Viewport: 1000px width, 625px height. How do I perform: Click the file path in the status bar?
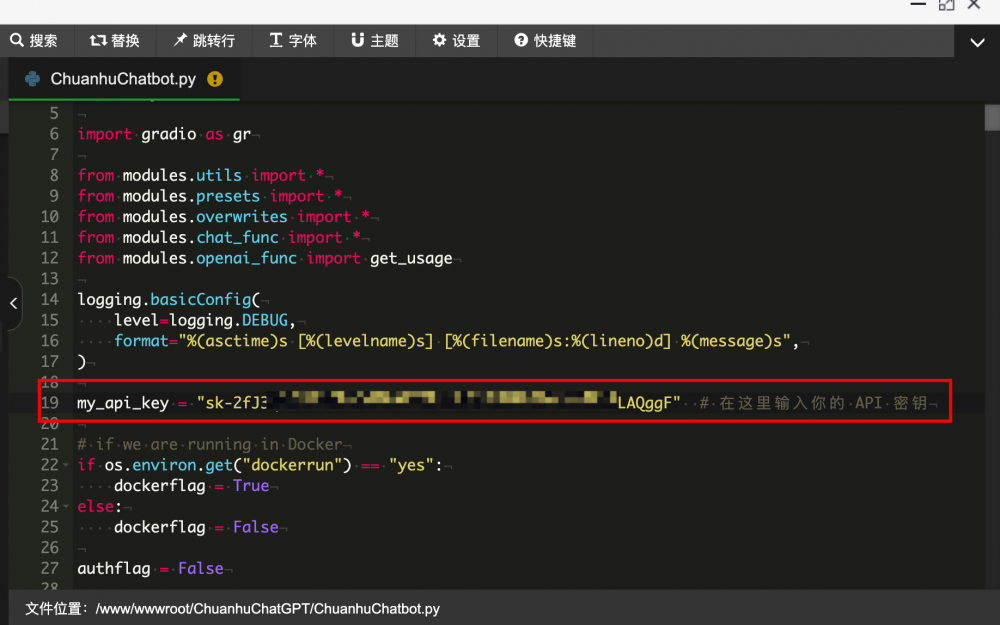click(267, 608)
